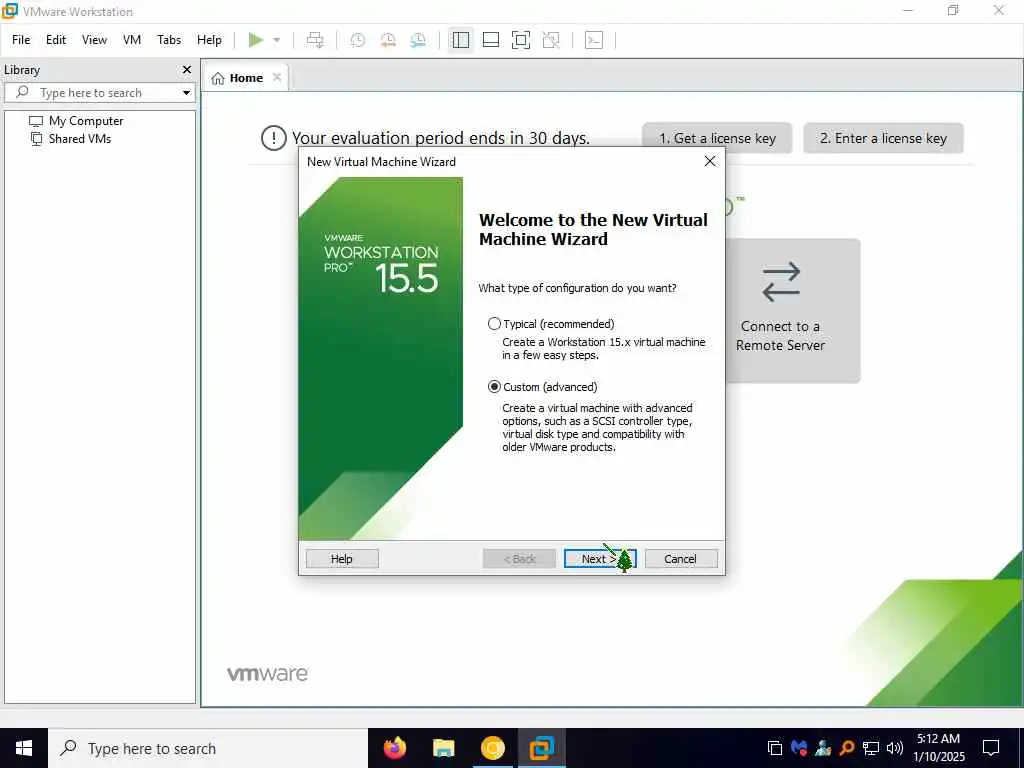Click the Next button in the wizard
Screen dimensions: 1024x768
600,558
